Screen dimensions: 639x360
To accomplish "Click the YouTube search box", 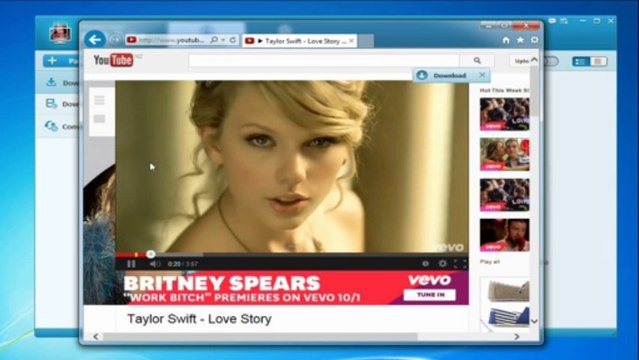I will [x=324, y=60].
